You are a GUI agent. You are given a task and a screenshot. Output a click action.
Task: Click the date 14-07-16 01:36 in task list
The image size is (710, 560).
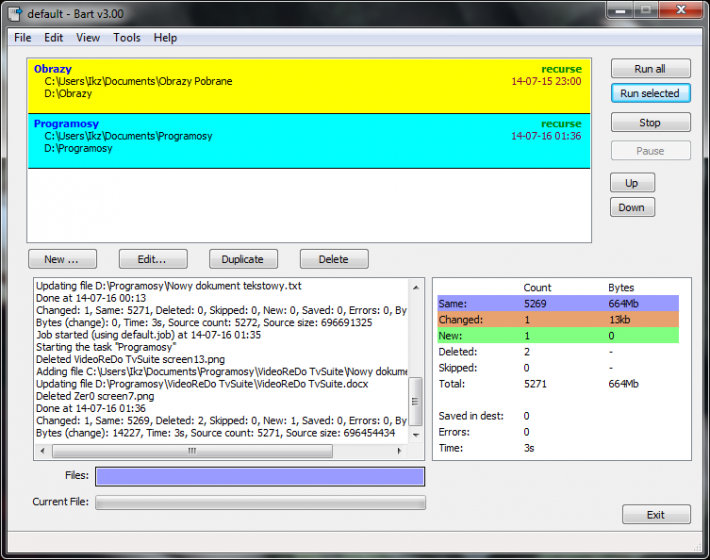(546, 136)
